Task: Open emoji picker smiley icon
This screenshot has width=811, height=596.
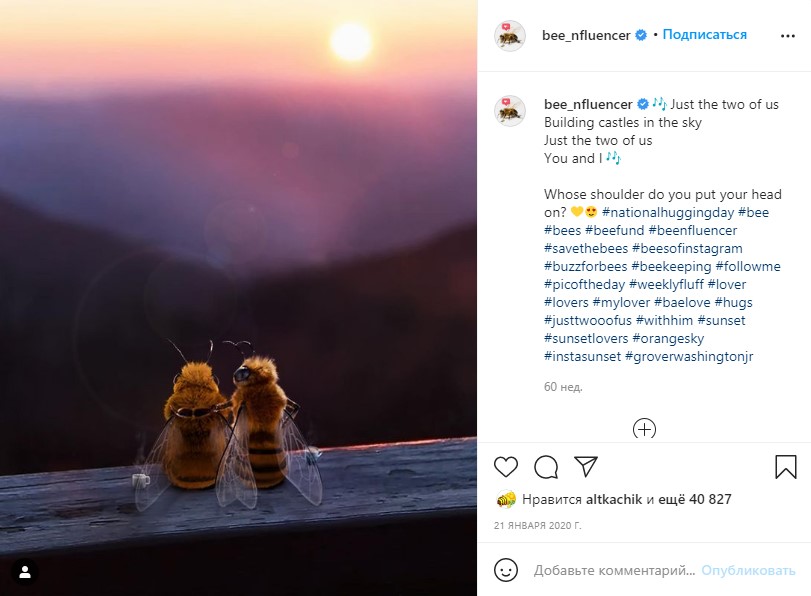Action: pos(507,570)
